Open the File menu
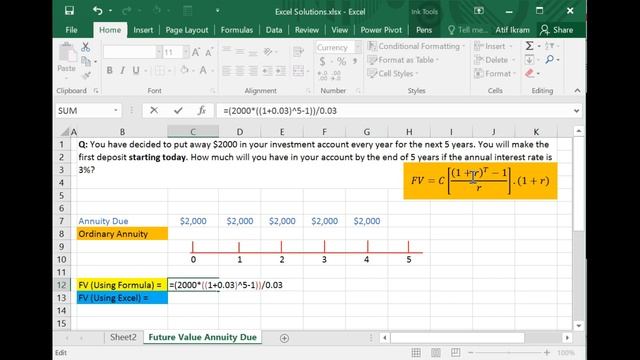 click(x=71, y=30)
